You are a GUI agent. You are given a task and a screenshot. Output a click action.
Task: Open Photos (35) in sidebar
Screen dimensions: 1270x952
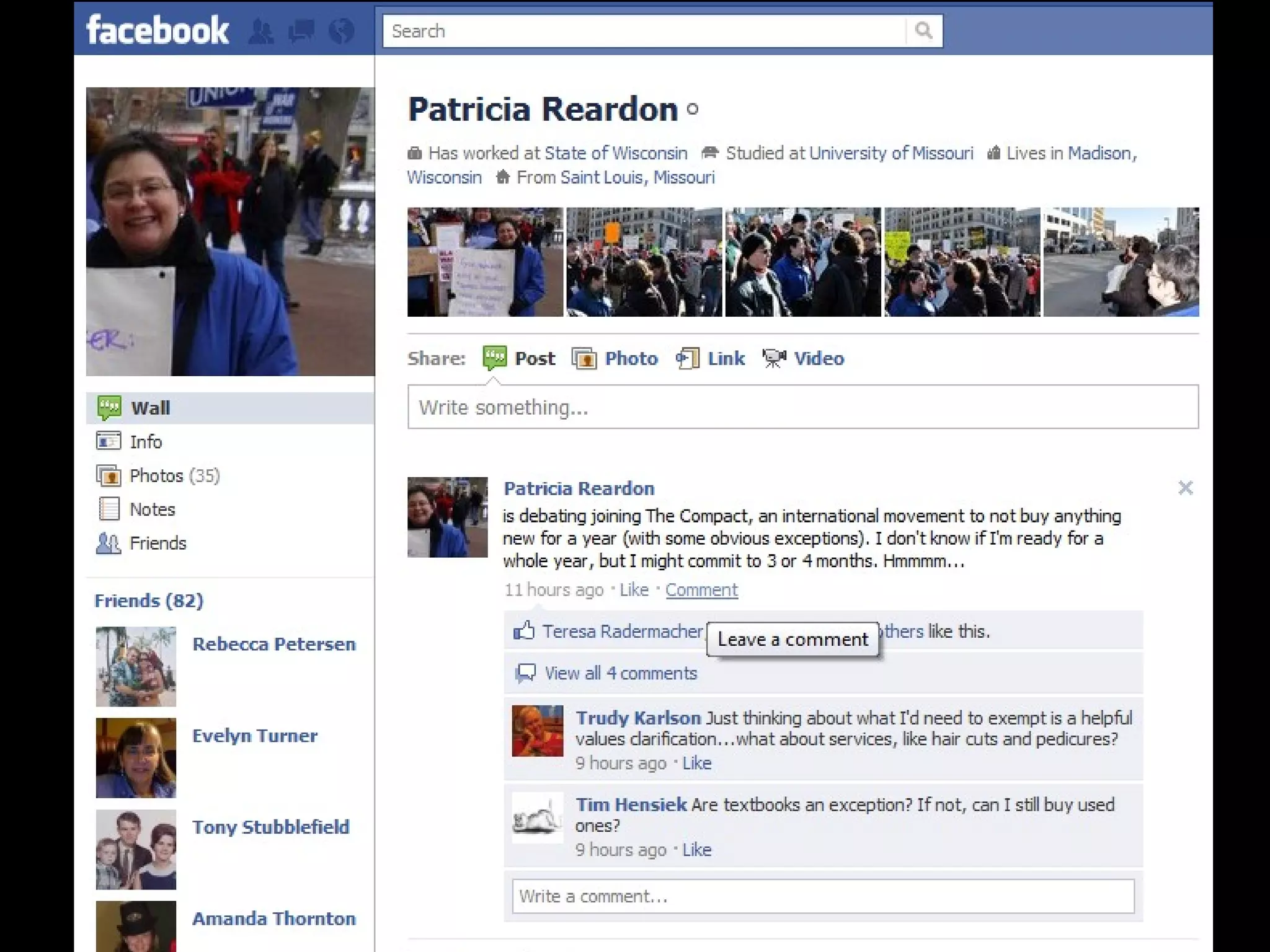[174, 475]
